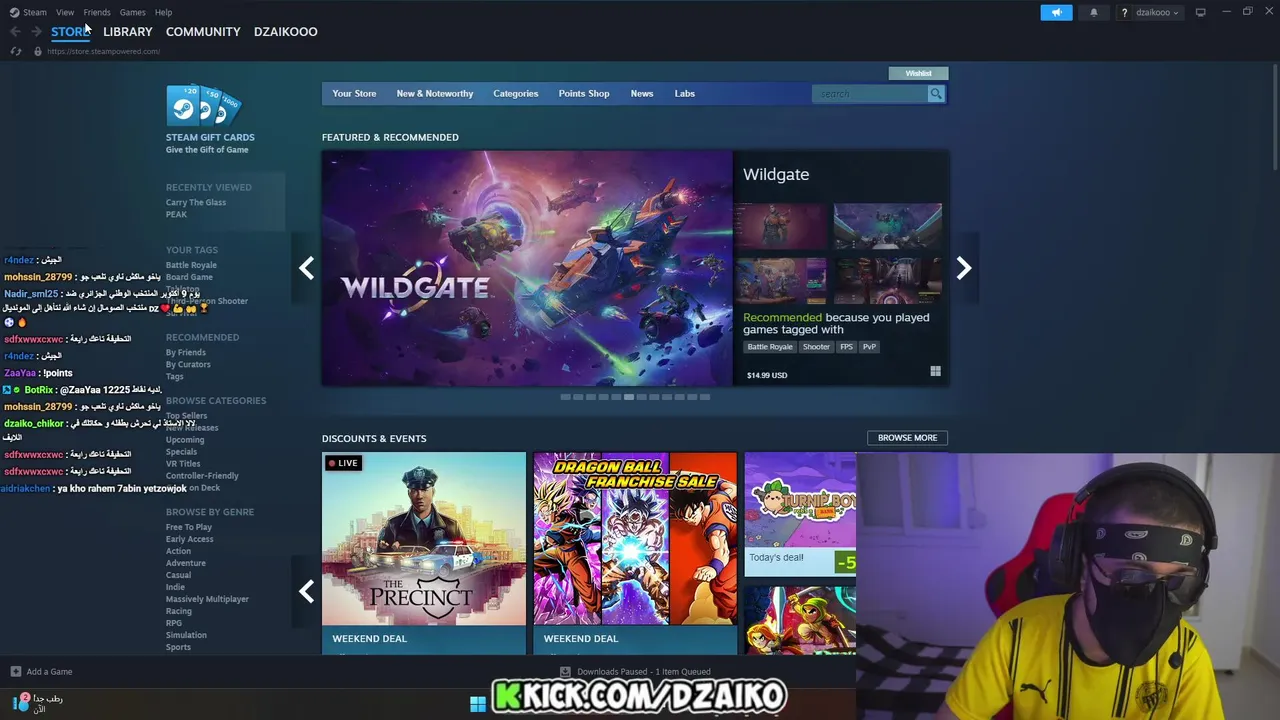Click the question mark help icon

pyautogui.click(x=1125, y=13)
